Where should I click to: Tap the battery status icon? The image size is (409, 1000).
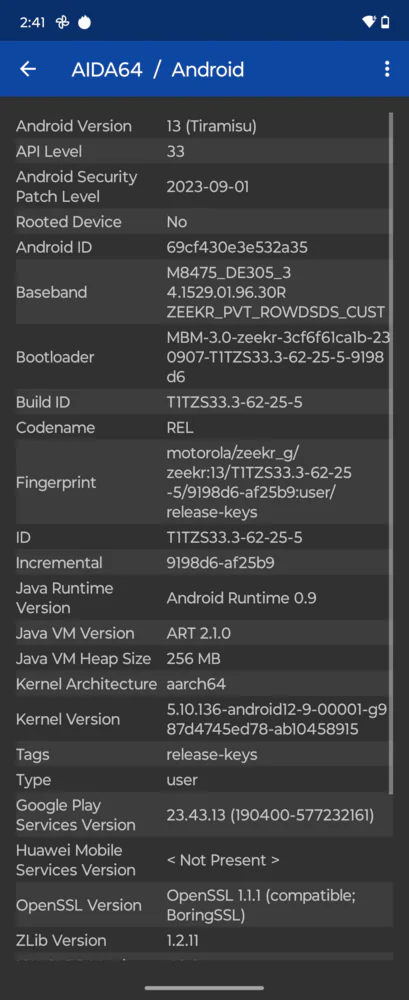click(385, 22)
